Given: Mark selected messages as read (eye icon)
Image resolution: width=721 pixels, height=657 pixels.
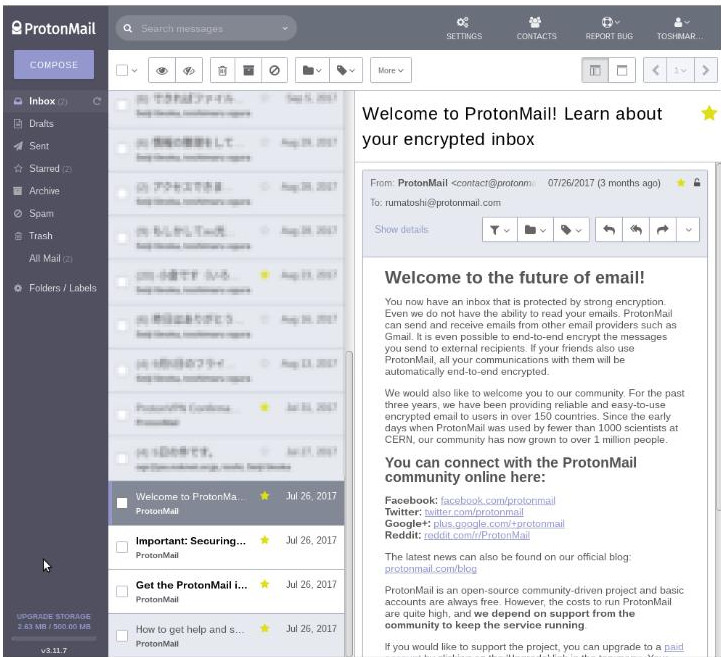Looking at the screenshot, I should (162, 70).
